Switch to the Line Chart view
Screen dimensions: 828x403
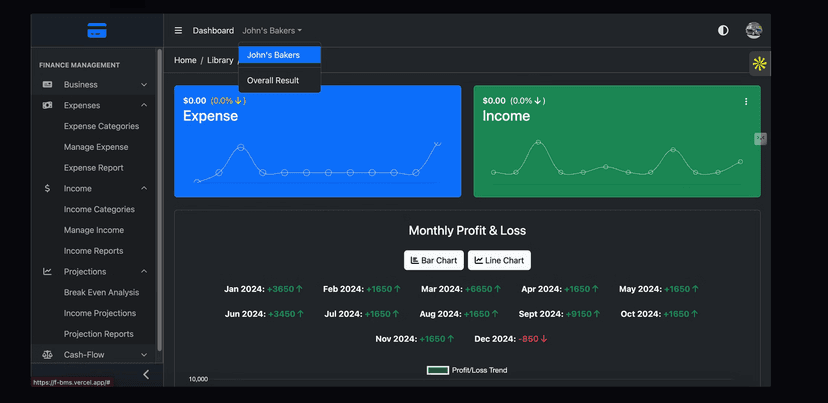499,260
